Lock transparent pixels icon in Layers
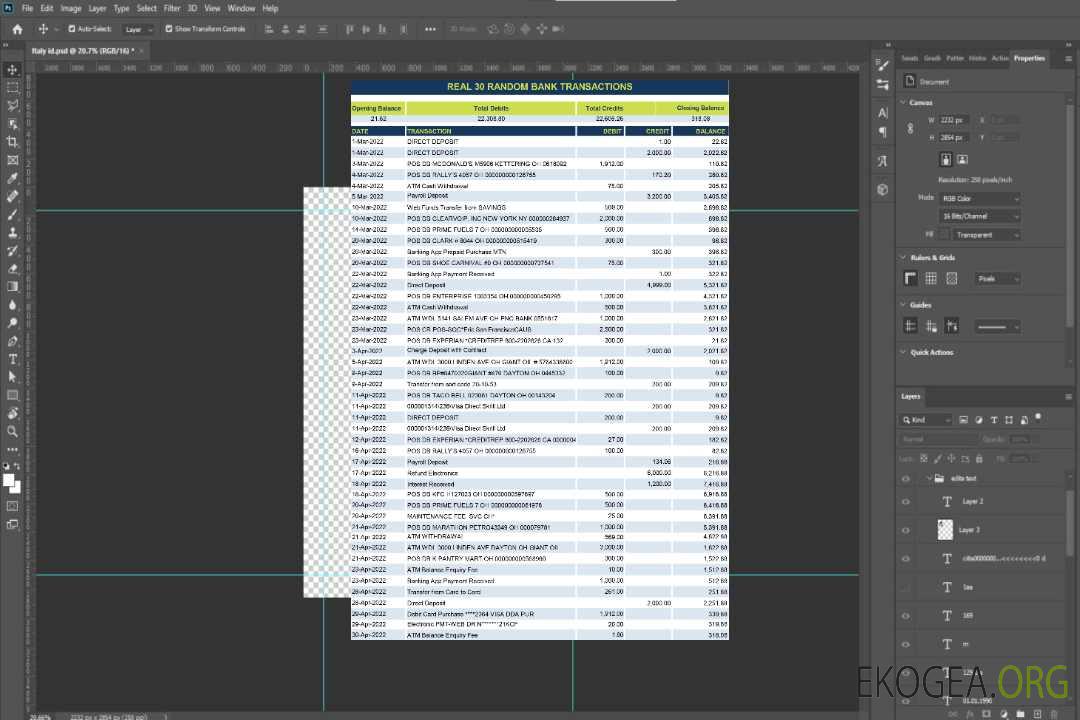Viewport: 1080px width, 720px height. [x=924, y=458]
